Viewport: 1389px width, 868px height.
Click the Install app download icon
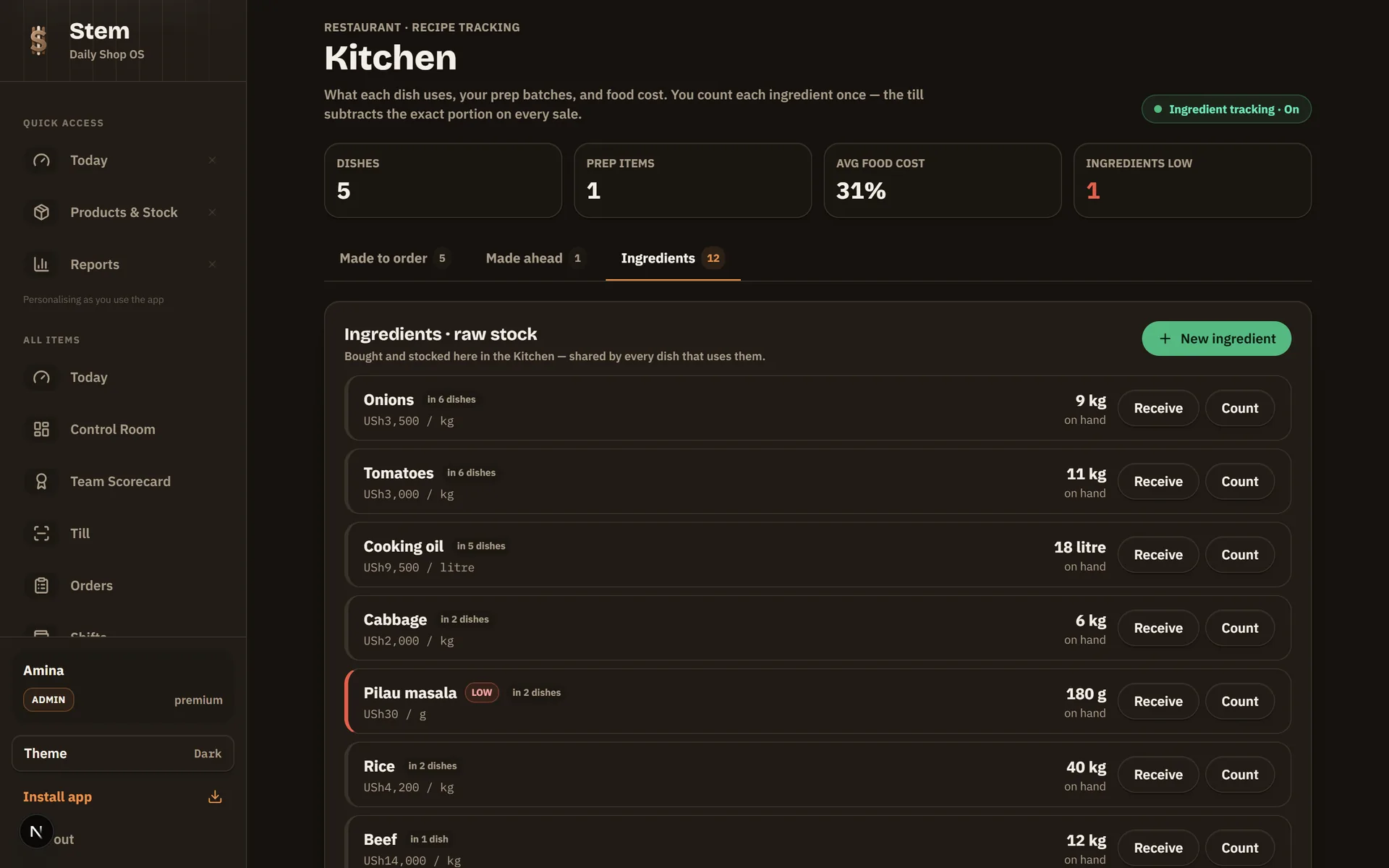pyautogui.click(x=215, y=796)
